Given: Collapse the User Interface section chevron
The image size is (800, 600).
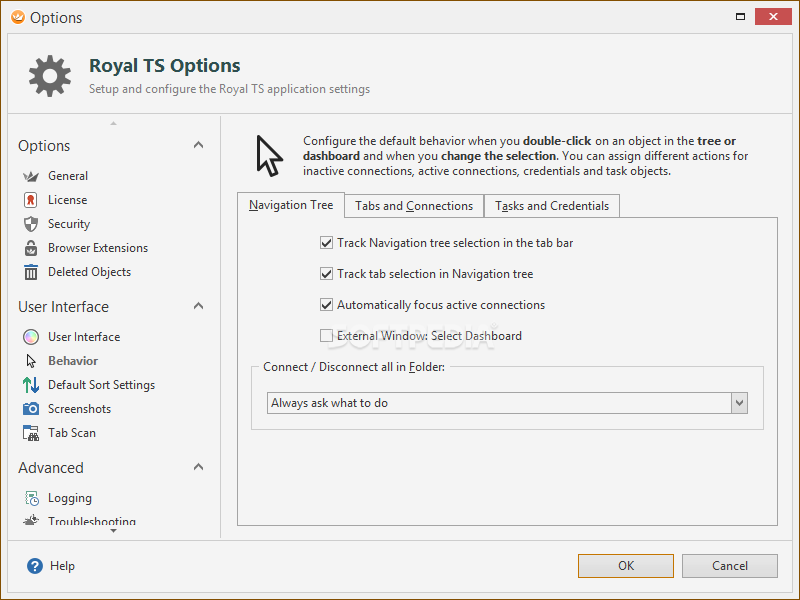Looking at the screenshot, I should [198, 306].
